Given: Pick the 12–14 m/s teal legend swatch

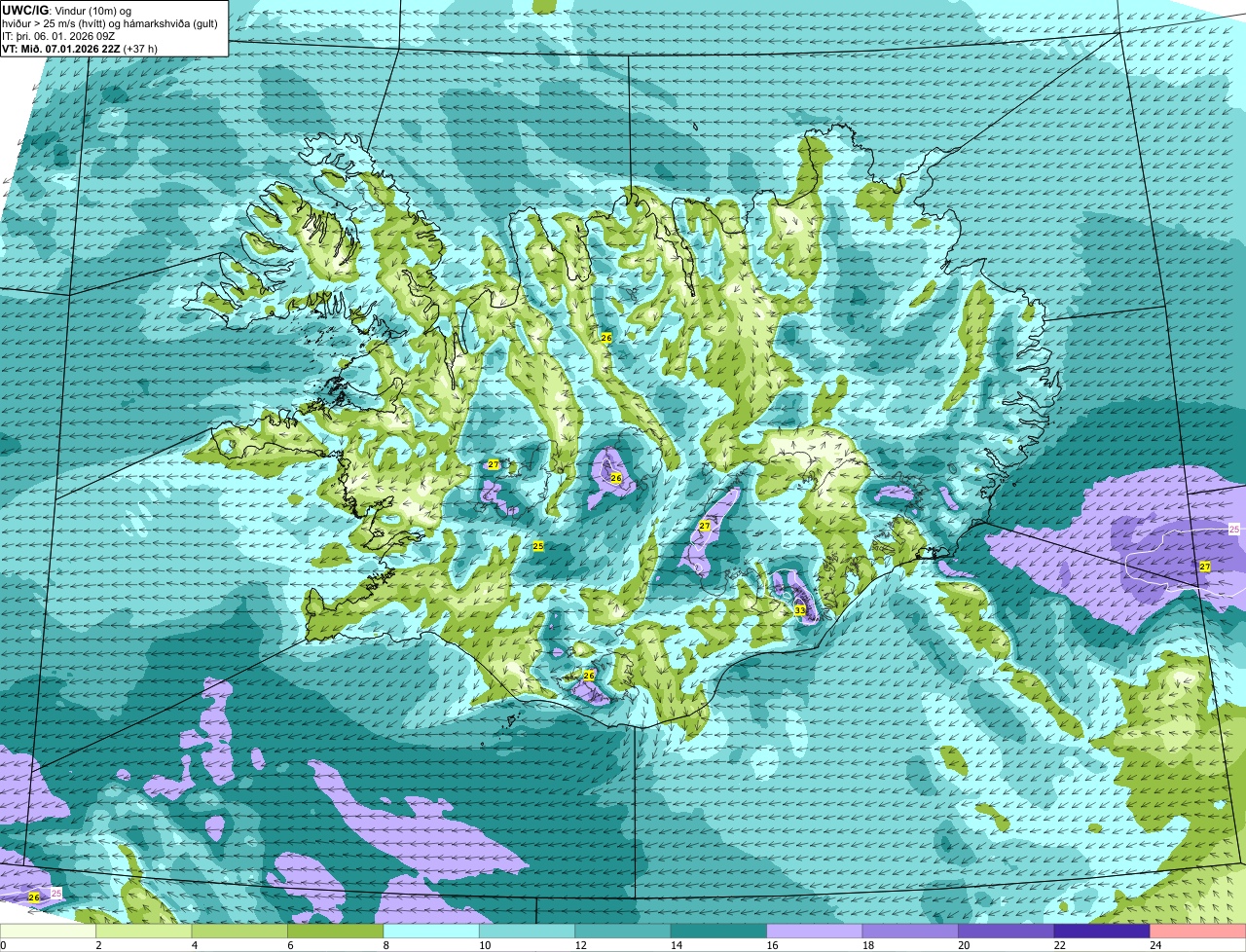Looking at the screenshot, I should [624, 931].
